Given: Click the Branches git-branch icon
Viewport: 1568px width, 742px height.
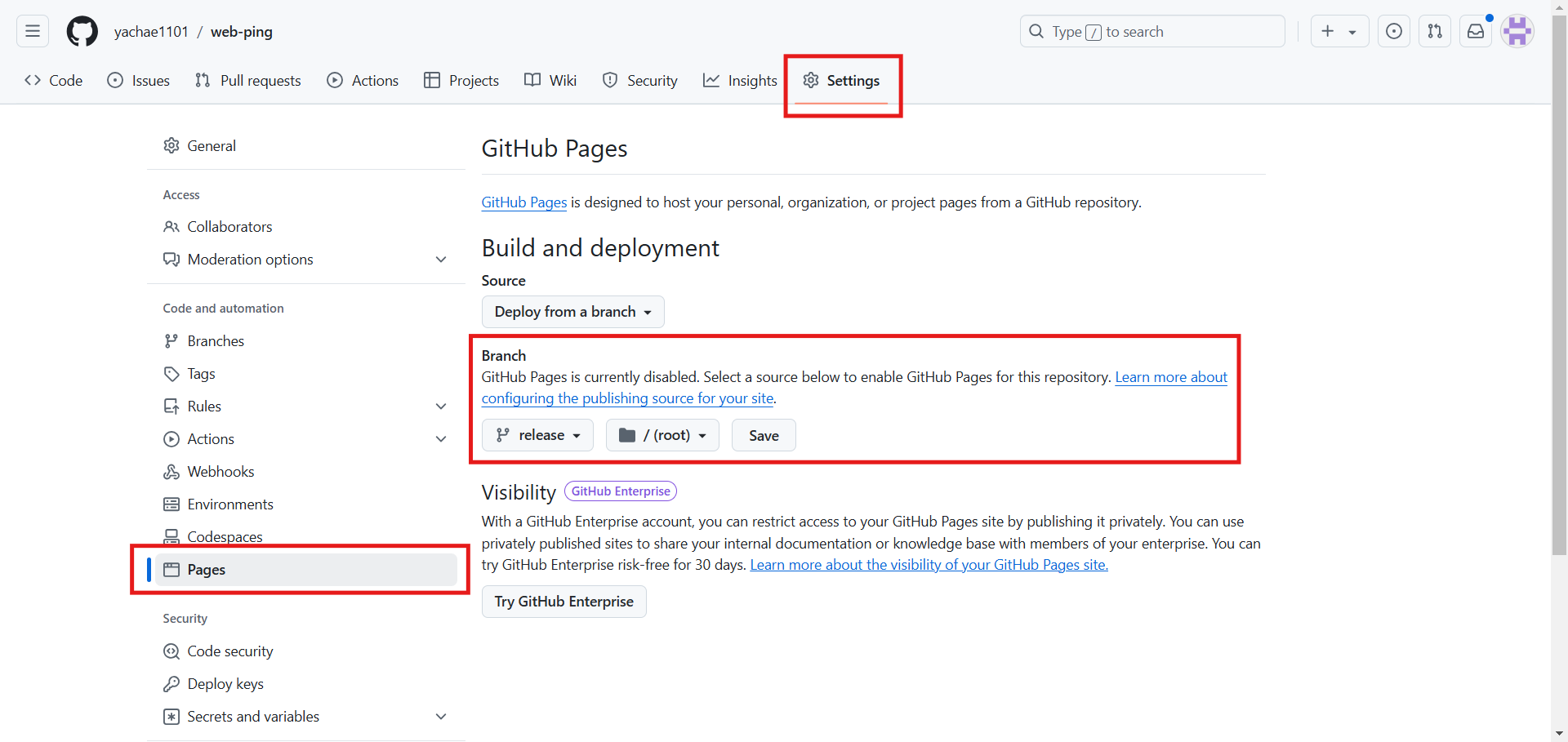Looking at the screenshot, I should [x=171, y=341].
